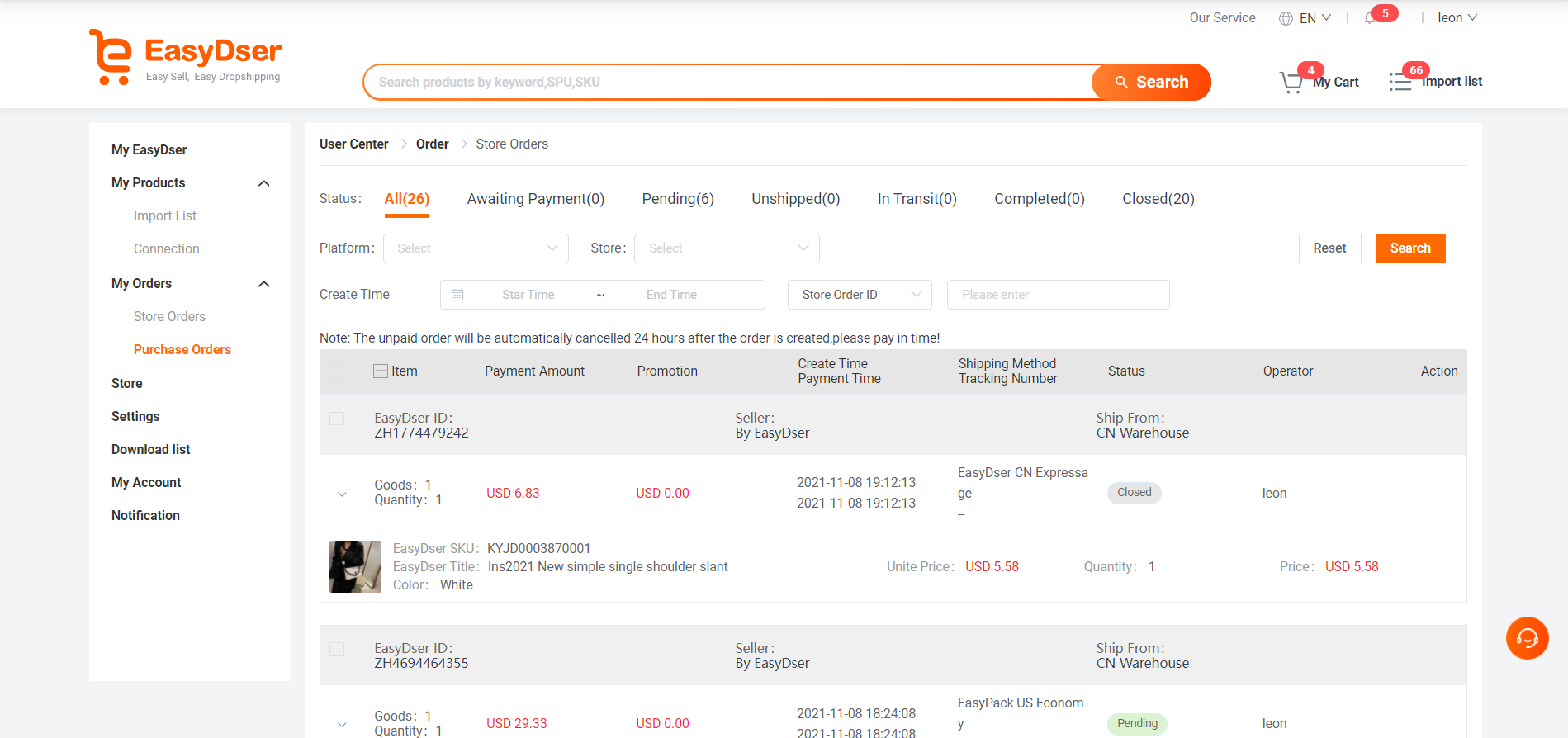Select order ZH1774479242 checkbox

click(337, 419)
